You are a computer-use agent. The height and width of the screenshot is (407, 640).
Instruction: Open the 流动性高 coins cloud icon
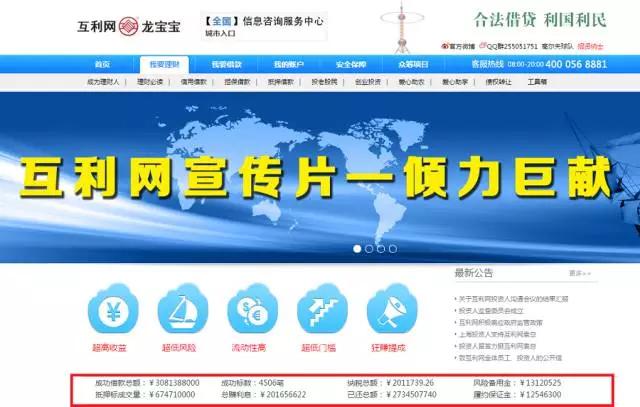252,309
